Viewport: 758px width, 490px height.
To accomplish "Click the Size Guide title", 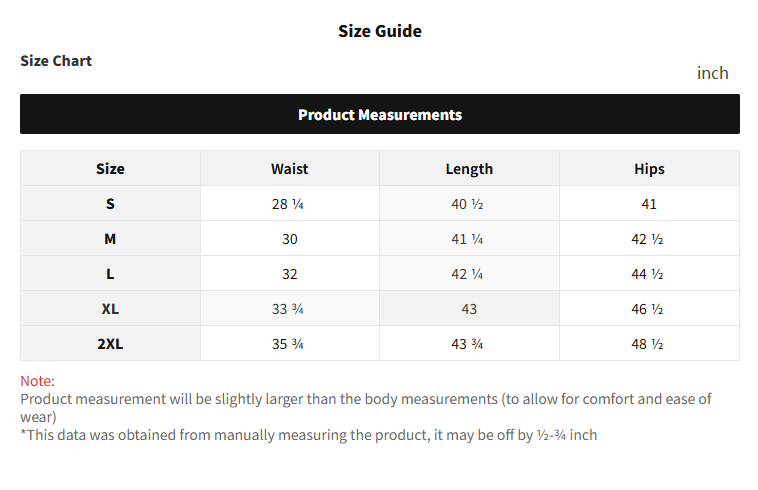I will coord(380,31).
